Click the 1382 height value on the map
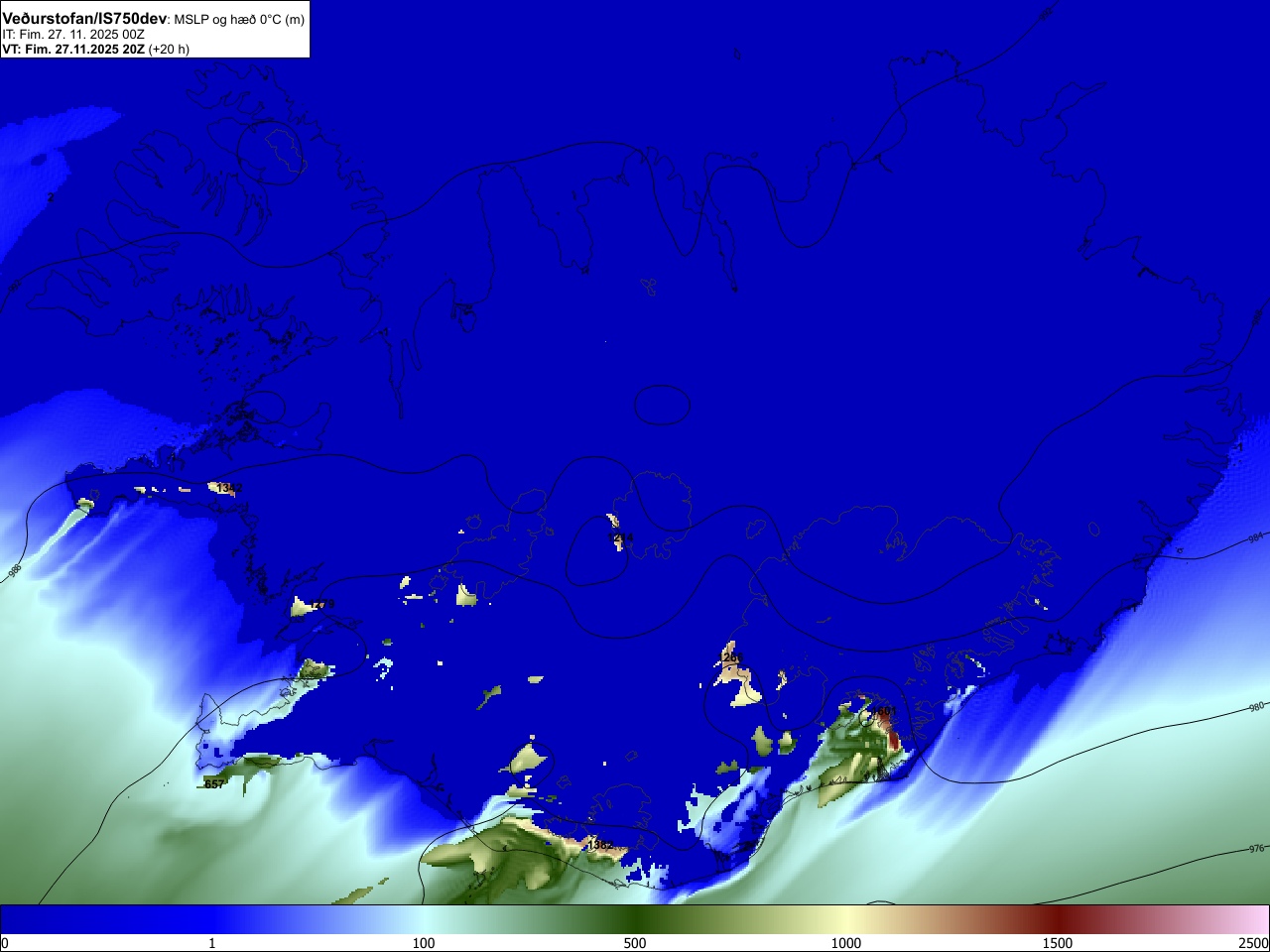Image resolution: width=1270 pixels, height=952 pixels. [x=601, y=846]
